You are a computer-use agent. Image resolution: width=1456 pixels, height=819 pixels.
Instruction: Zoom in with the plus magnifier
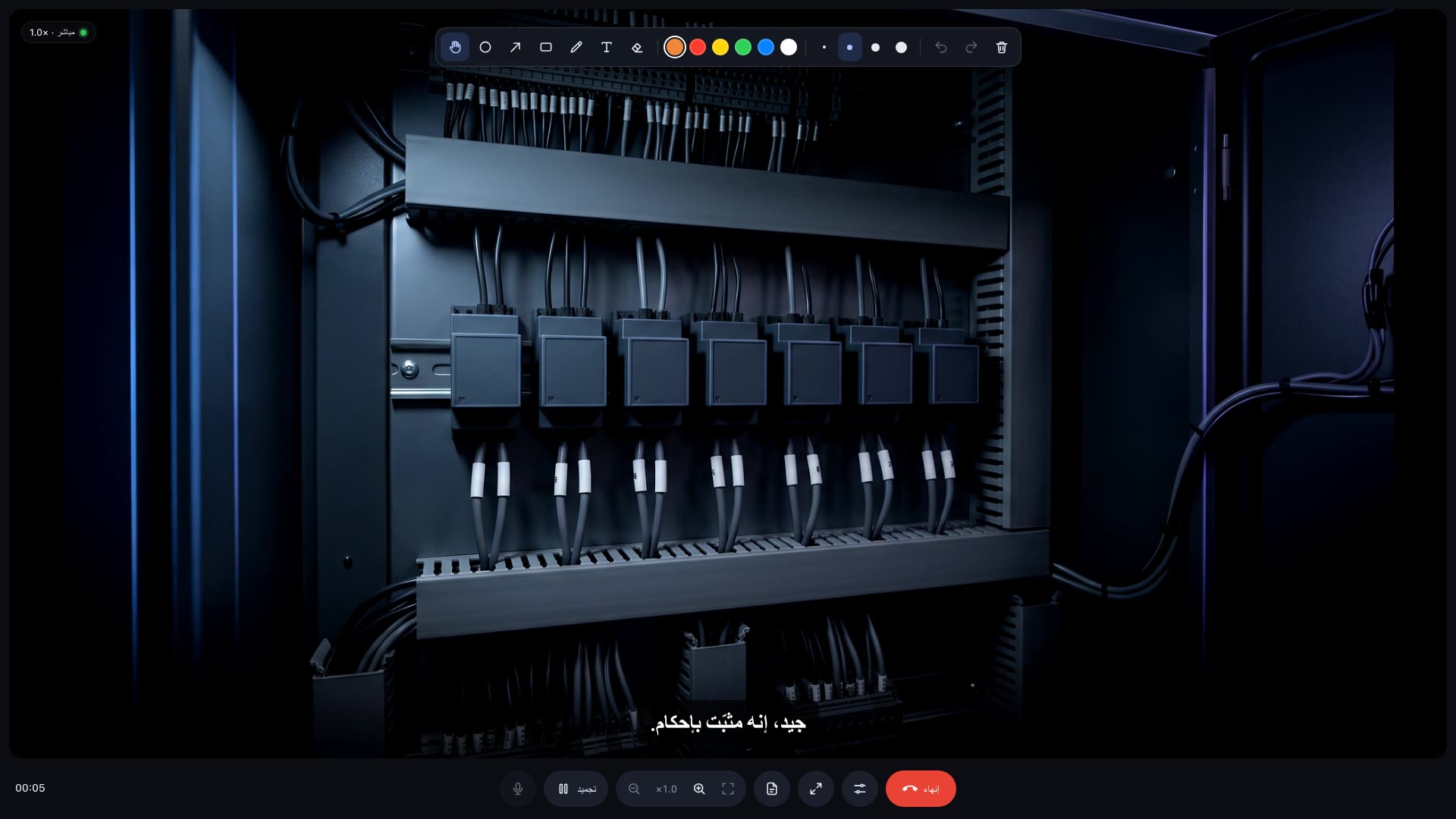[699, 789]
